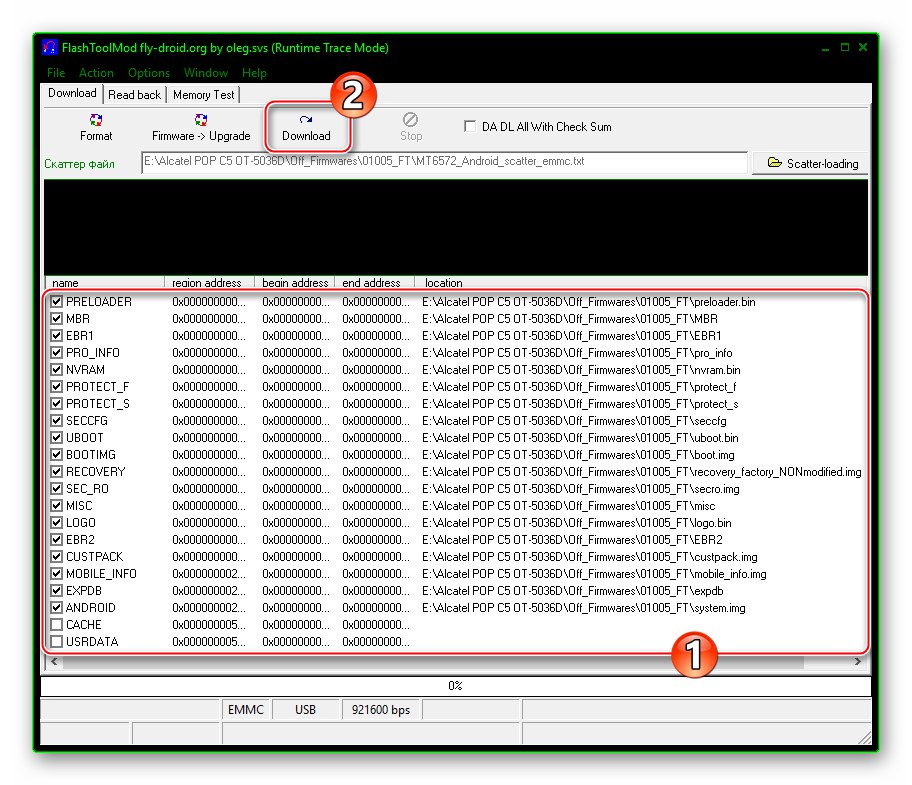Select the system.img location path
The width and height of the screenshot is (912, 785).
point(583,608)
